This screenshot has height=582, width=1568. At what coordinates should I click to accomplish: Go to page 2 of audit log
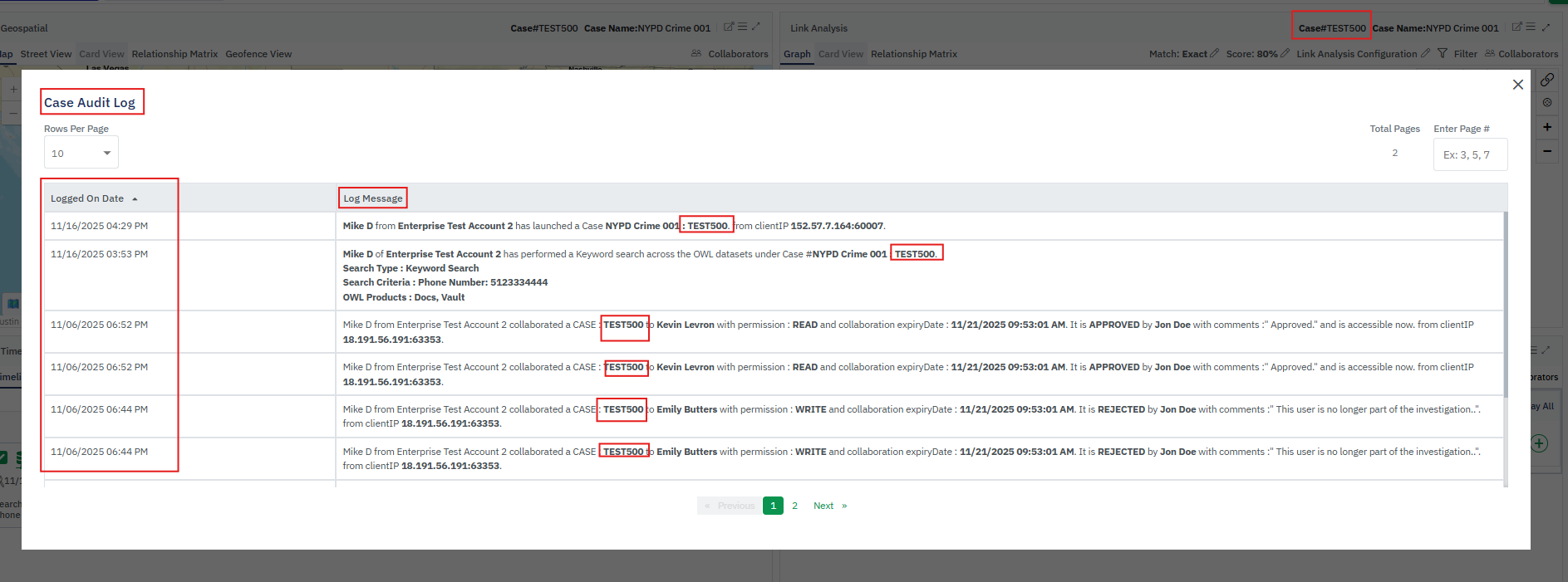pyautogui.click(x=794, y=506)
